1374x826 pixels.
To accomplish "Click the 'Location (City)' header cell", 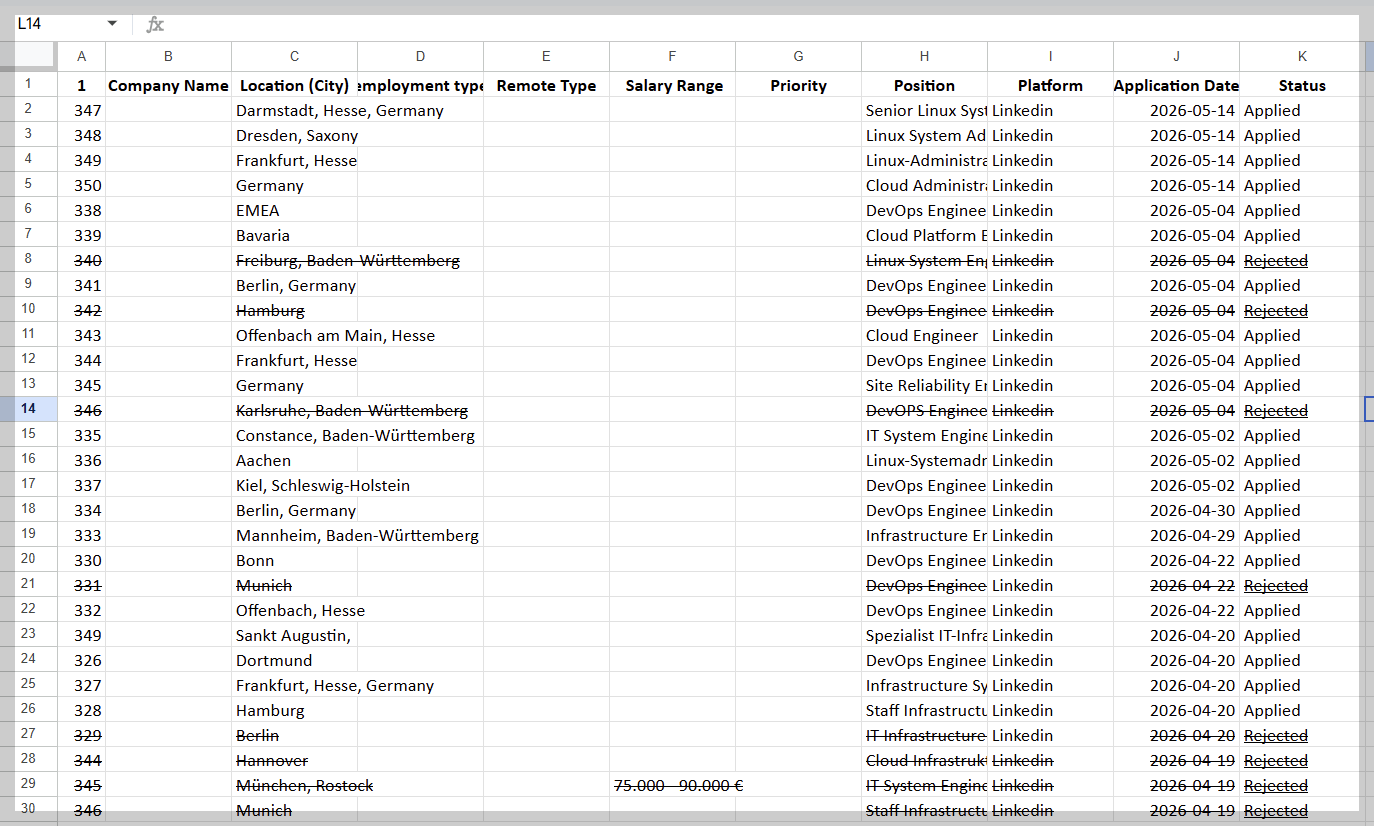I will click(x=294, y=85).
